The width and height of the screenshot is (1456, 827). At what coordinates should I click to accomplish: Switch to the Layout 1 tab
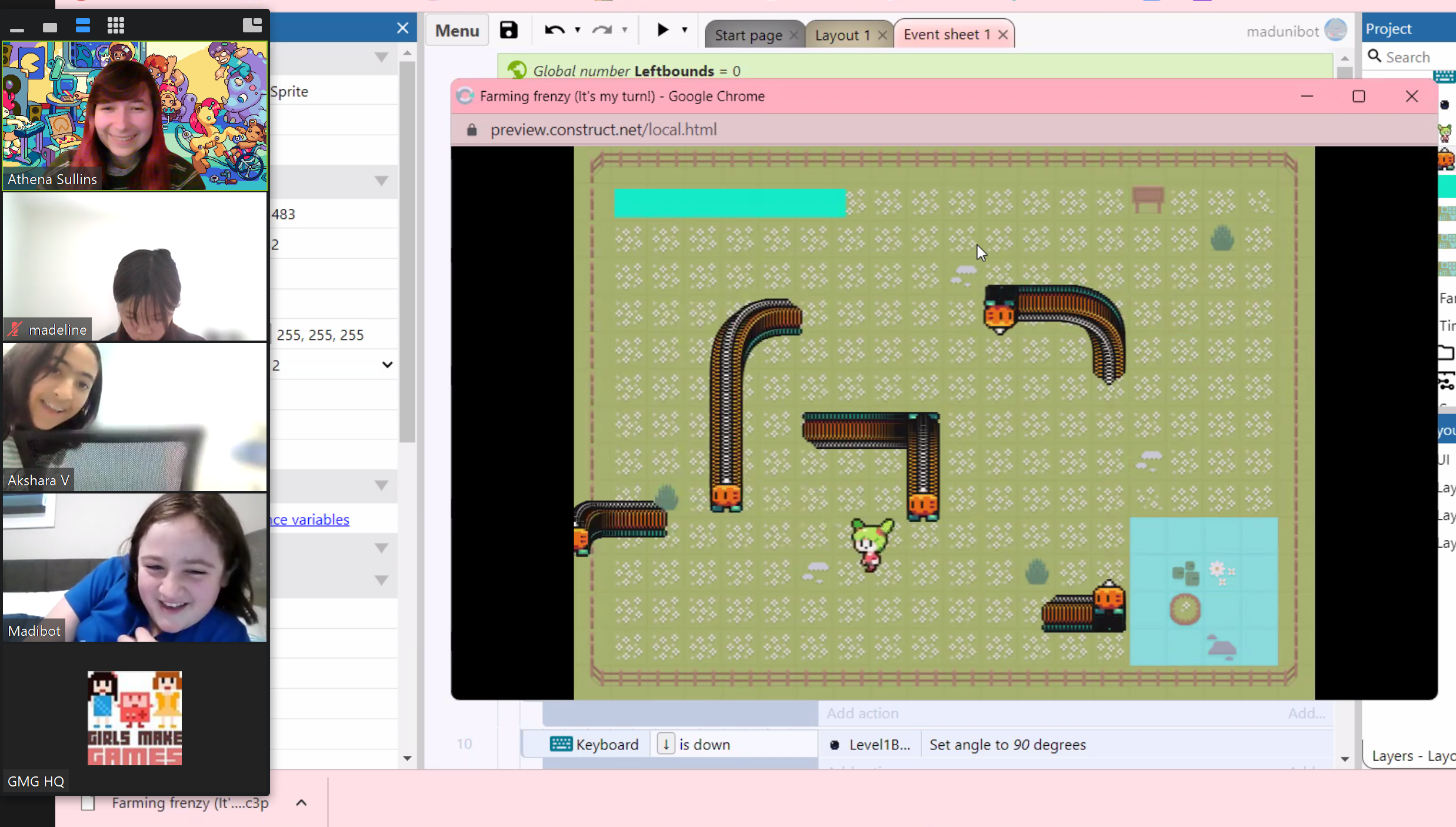(842, 35)
